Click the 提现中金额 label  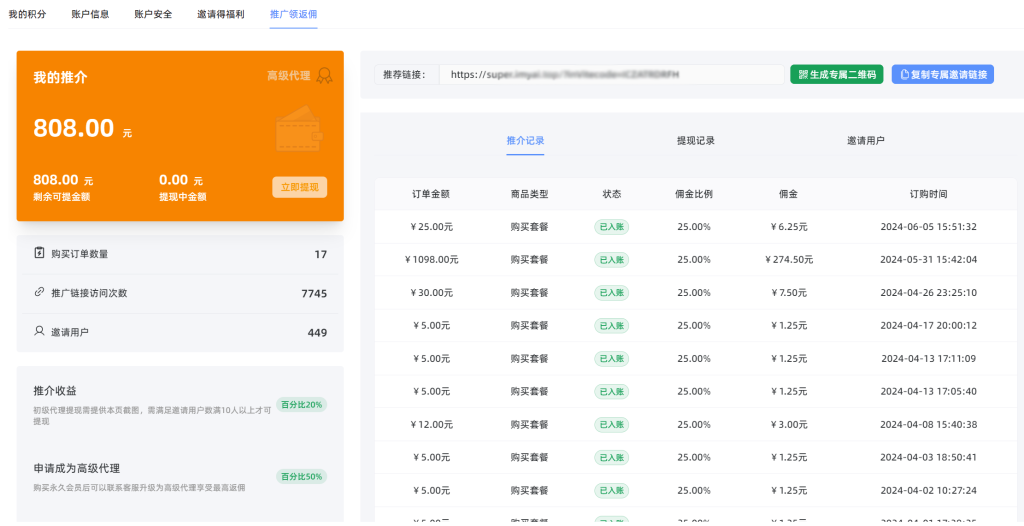click(x=182, y=197)
